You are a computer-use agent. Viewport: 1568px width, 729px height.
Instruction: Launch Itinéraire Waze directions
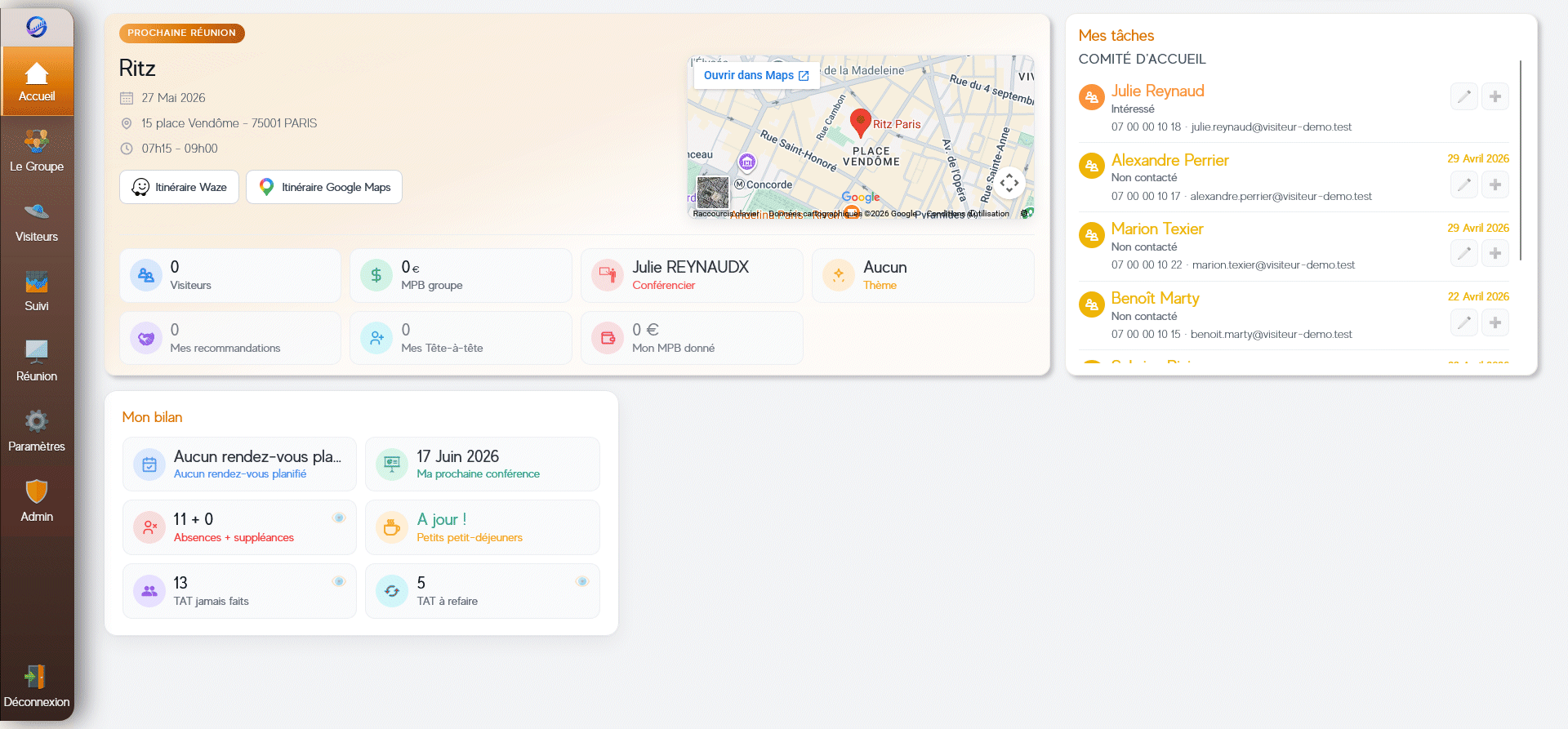pyautogui.click(x=179, y=187)
